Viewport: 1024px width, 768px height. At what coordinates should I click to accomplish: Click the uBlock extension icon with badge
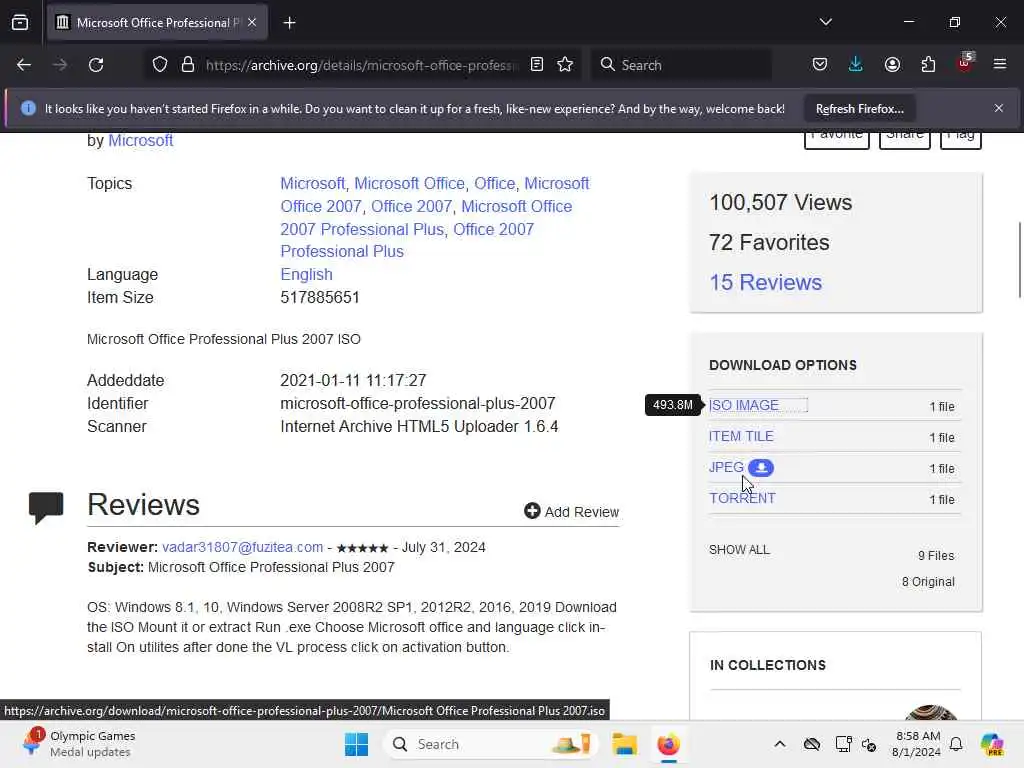coord(965,63)
